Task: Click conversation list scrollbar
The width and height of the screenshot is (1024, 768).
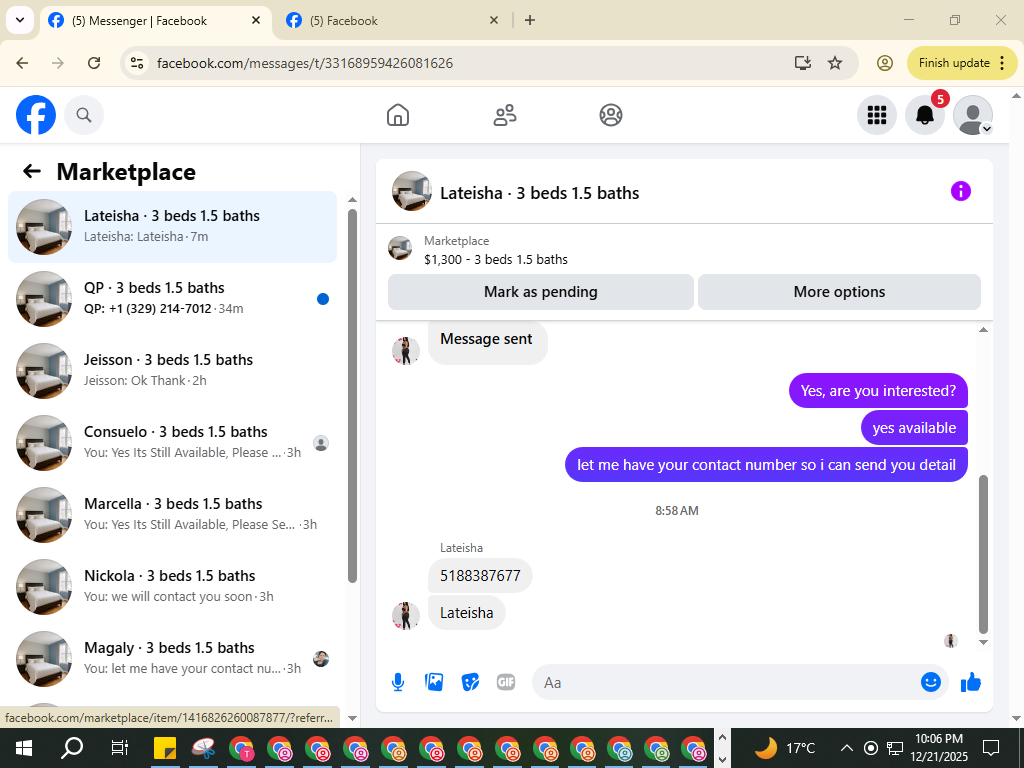Action: pyautogui.click(x=352, y=395)
